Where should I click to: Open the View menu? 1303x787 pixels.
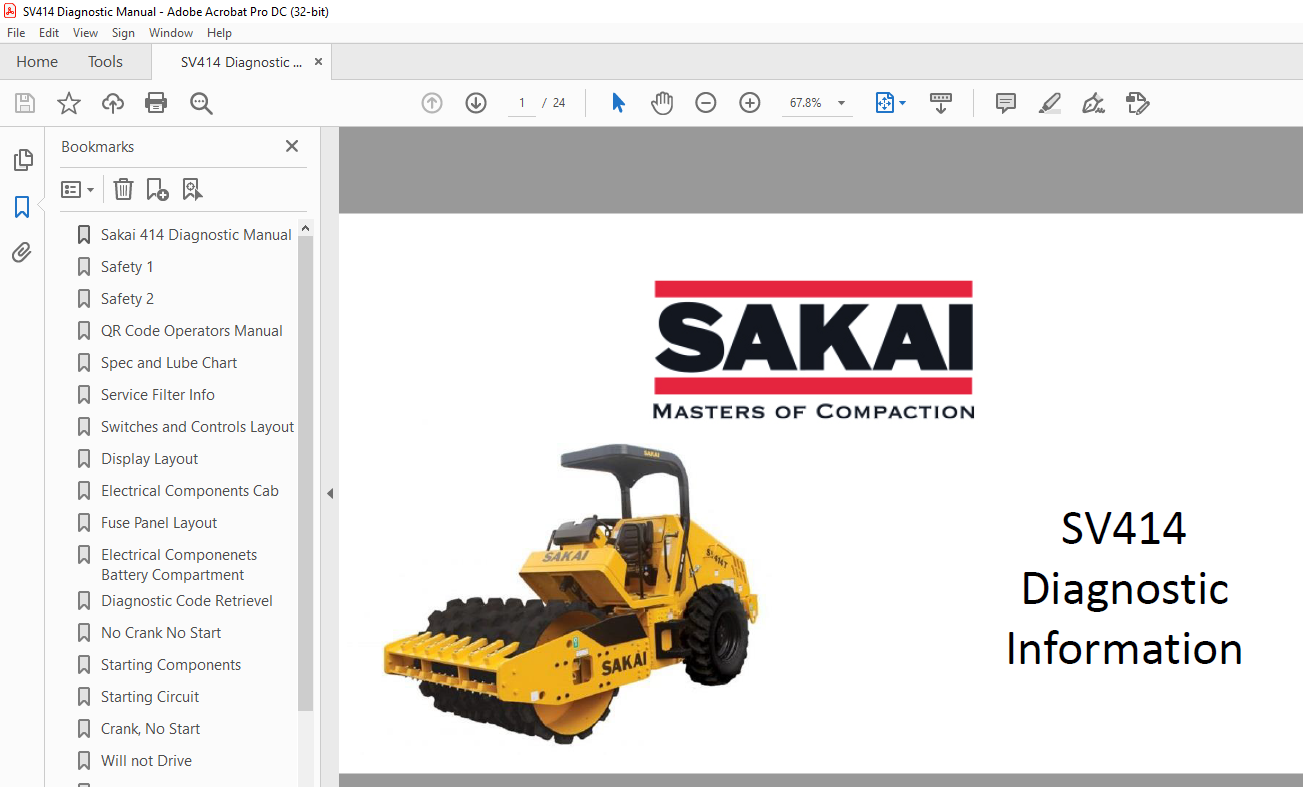[x=85, y=33]
